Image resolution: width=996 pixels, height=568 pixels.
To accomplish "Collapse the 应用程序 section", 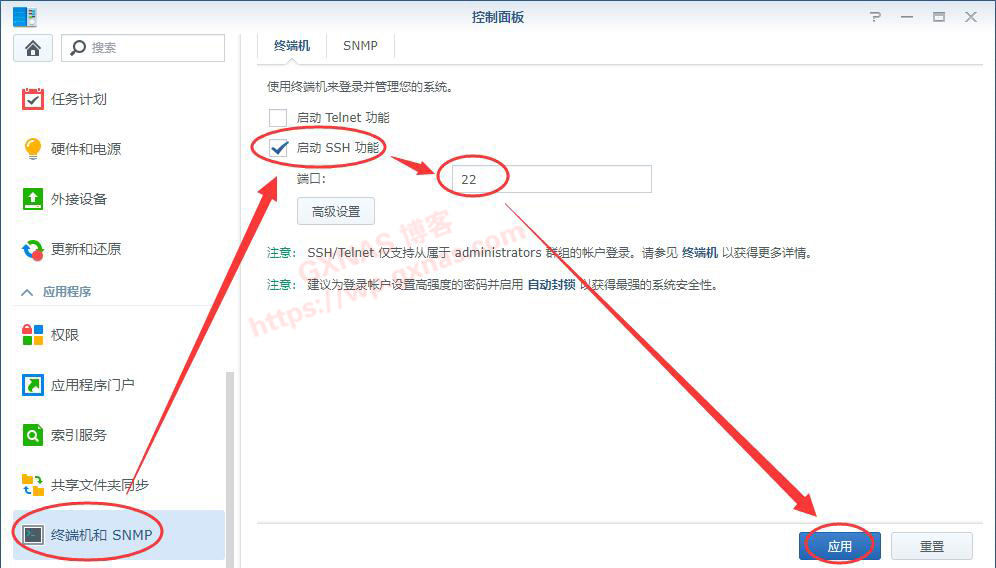I will tap(27, 292).
